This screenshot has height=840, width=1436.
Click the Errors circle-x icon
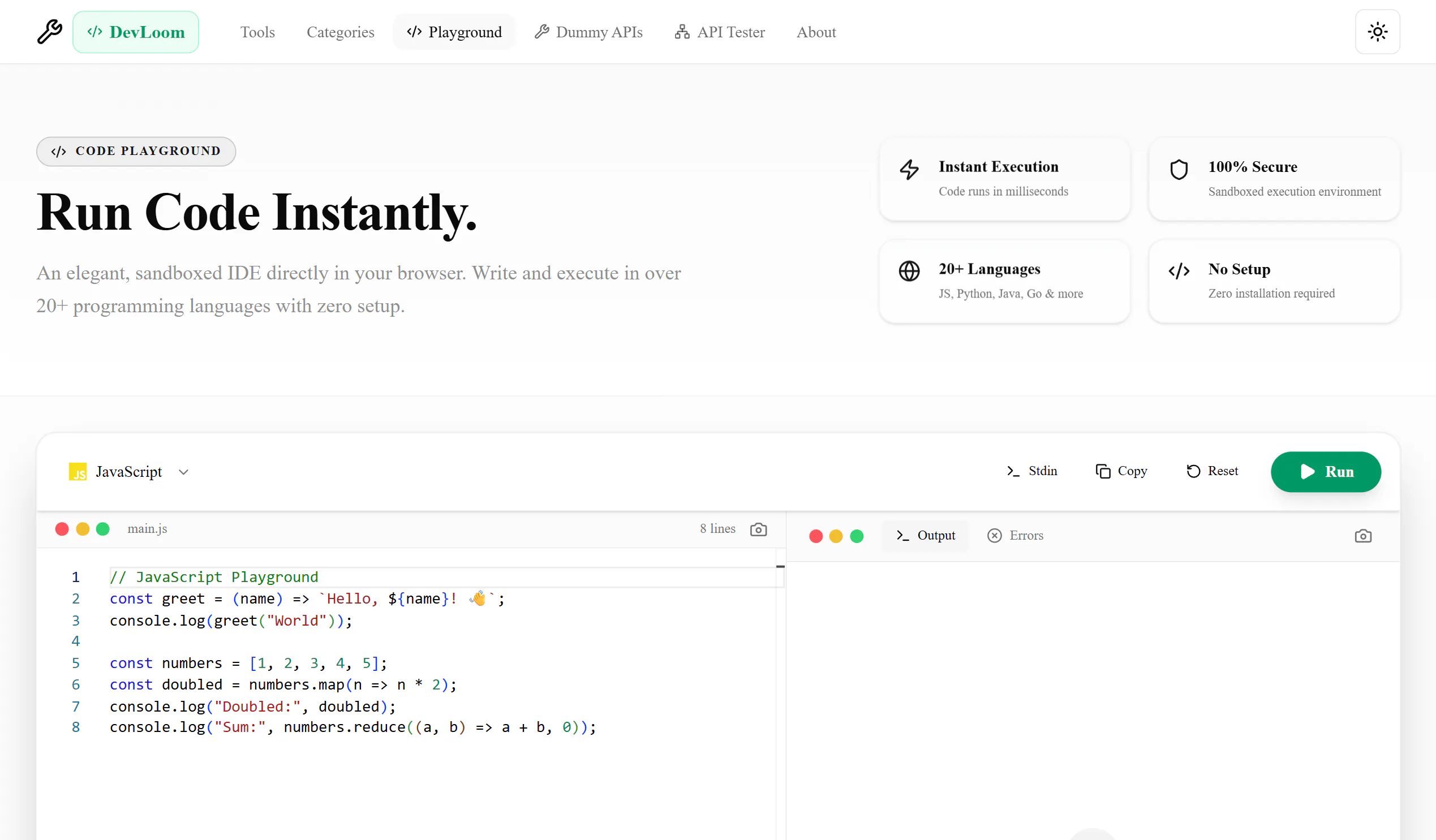(994, 536)
